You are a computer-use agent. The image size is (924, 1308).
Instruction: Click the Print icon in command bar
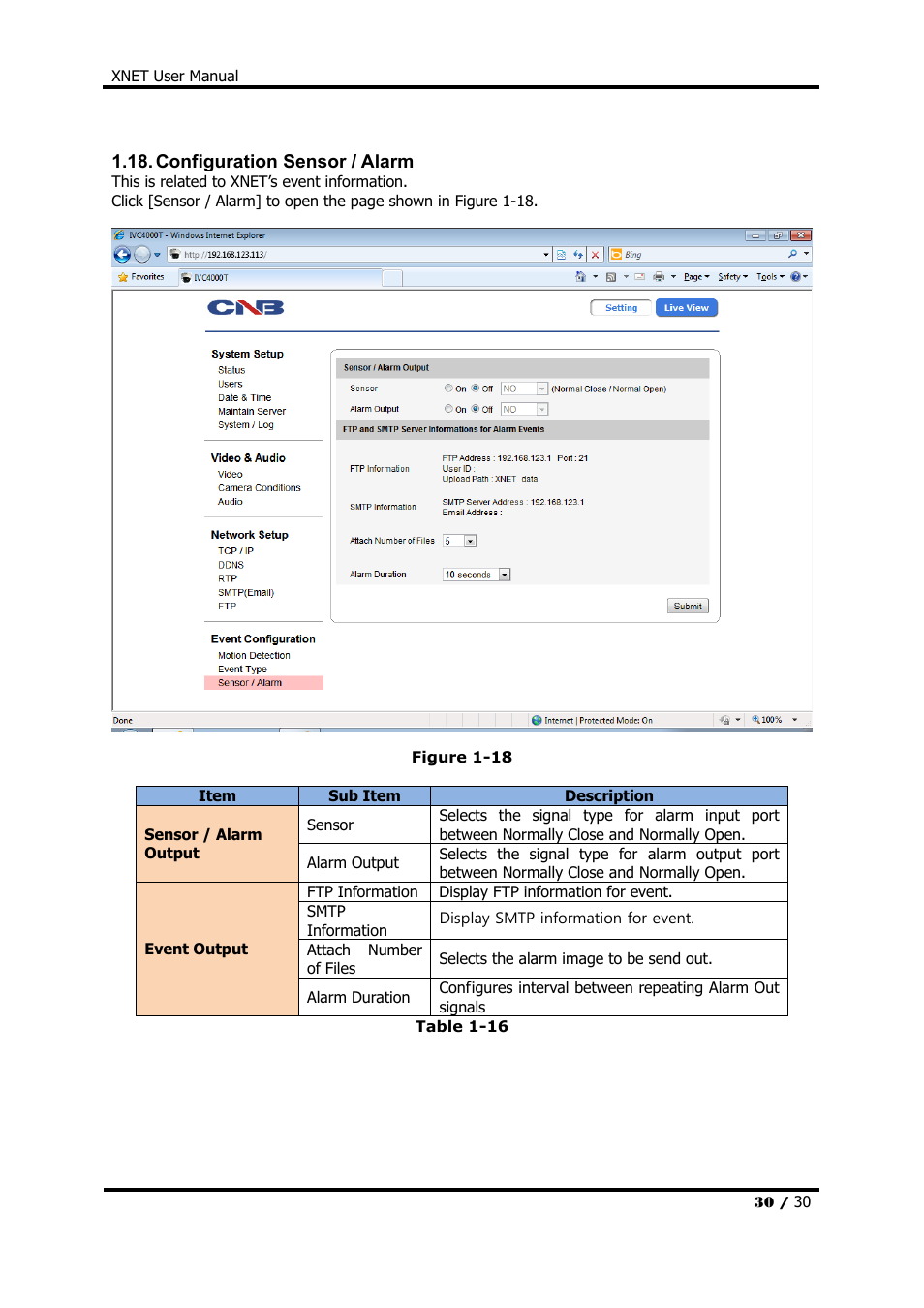pos(659,277)
